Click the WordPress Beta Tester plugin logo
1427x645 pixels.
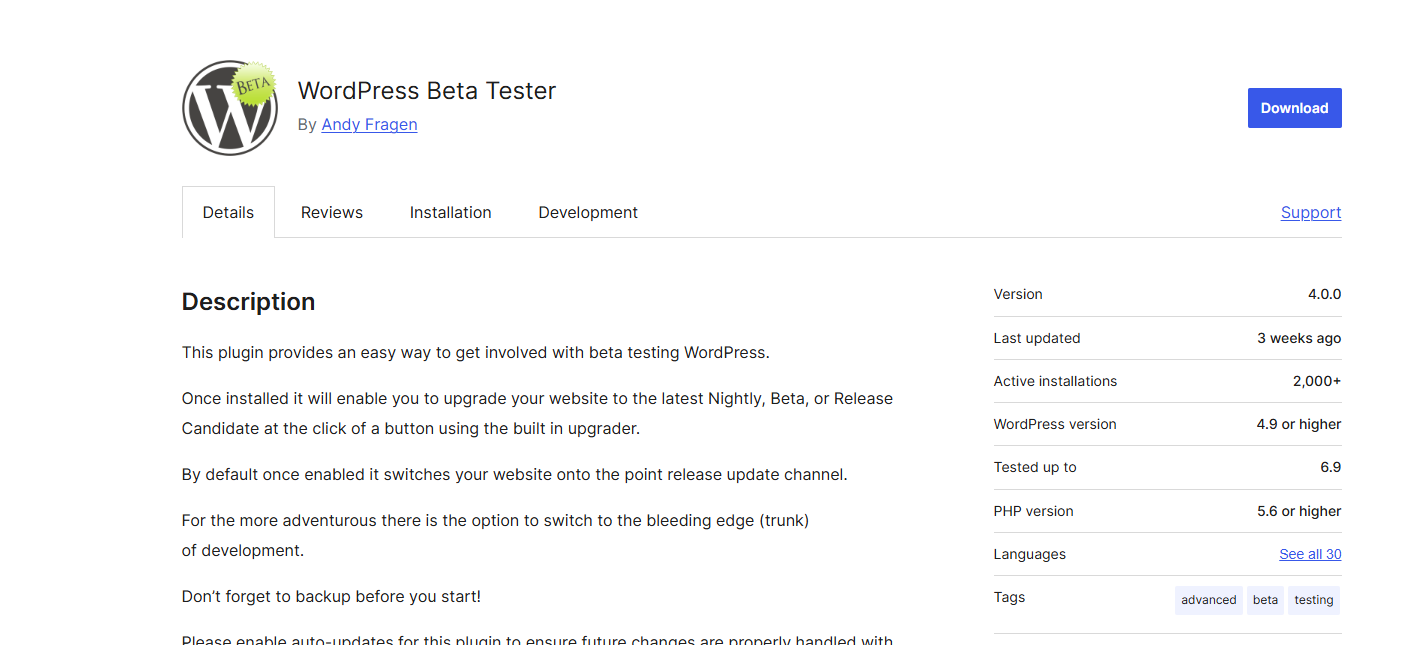pos(230,108)
